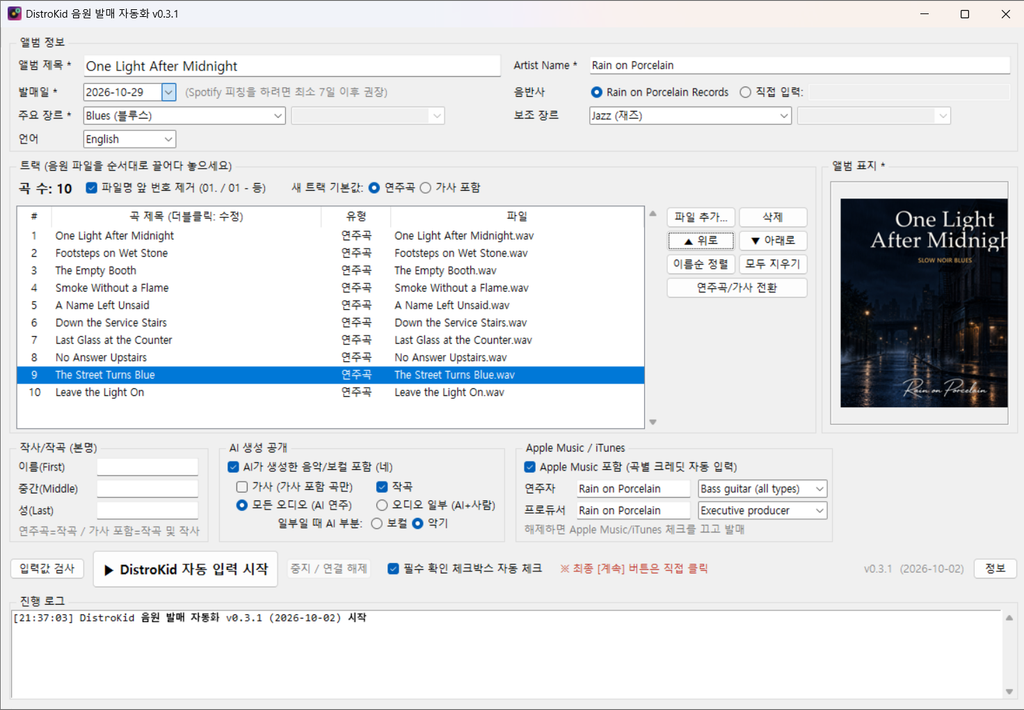1024x710 pixels.
Task: Select the 직접 입력 label radio
Action: click(745, 92)
